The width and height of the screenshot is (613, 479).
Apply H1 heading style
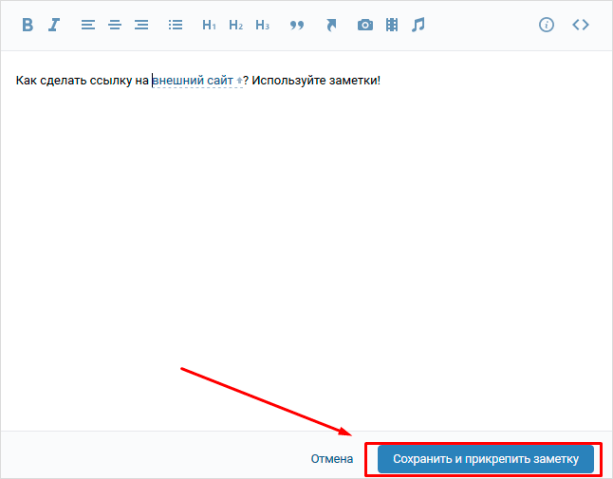click(209, 25)
